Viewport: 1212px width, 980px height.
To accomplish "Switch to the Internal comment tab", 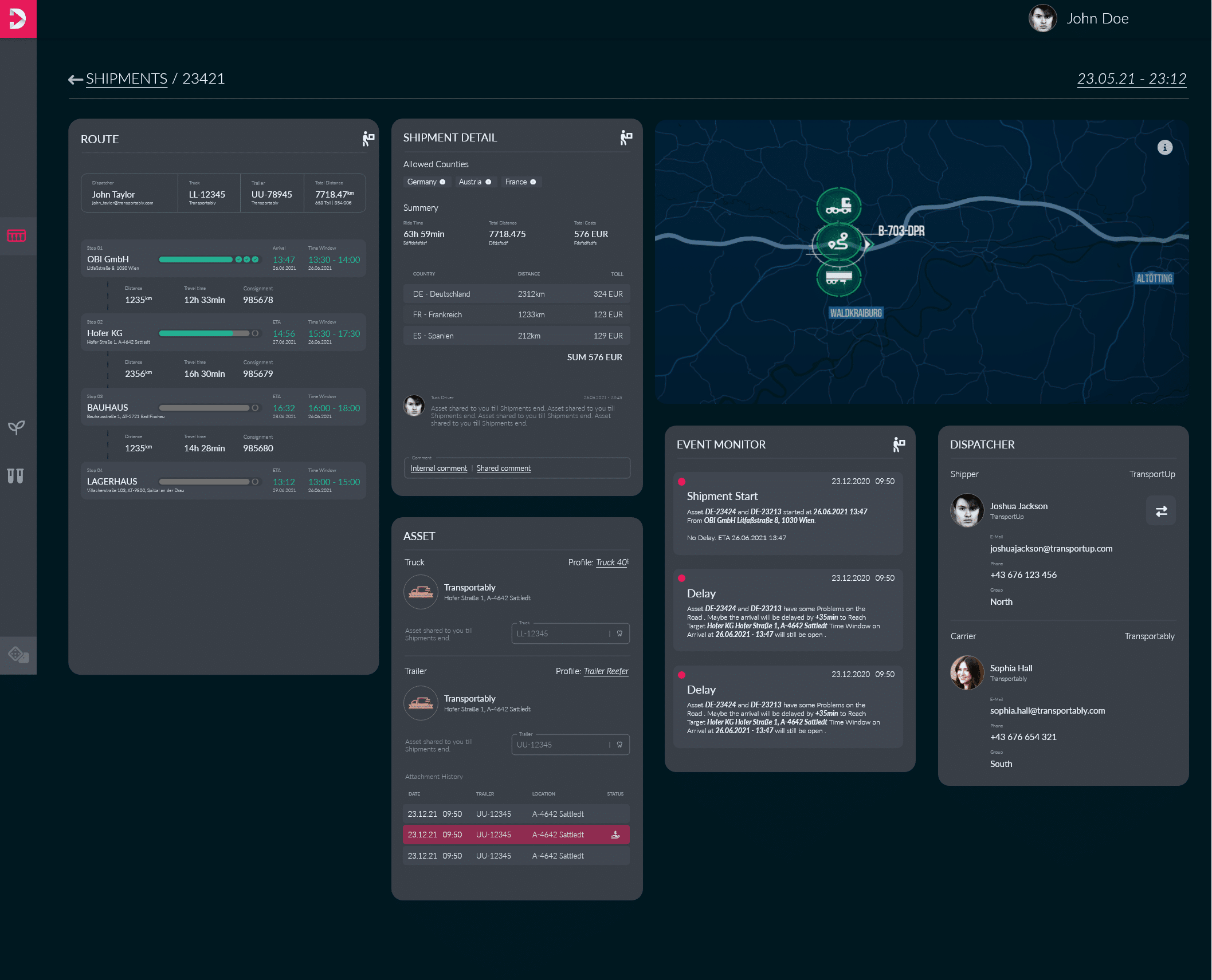I will 438,469.
